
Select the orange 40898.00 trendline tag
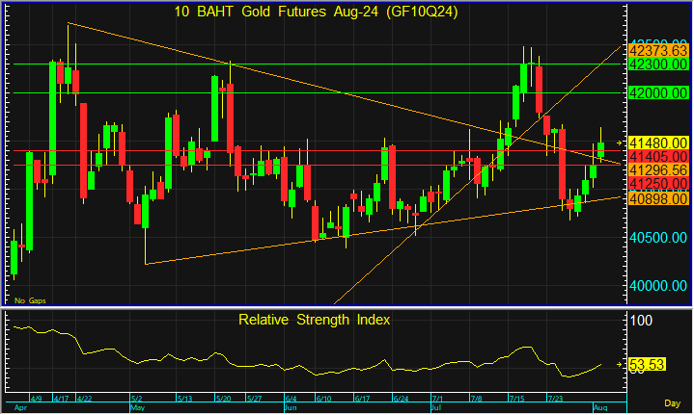coord(658,199)
